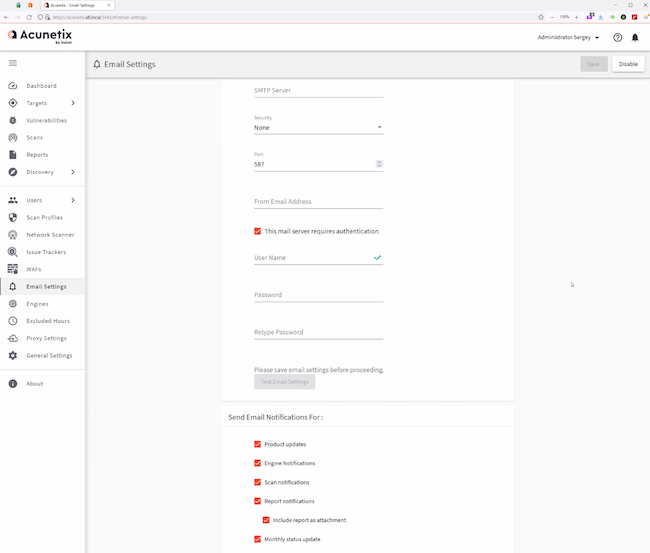Bookmark page with the star icon
This screenshot has width=650, height=553.
coord(541,17)
